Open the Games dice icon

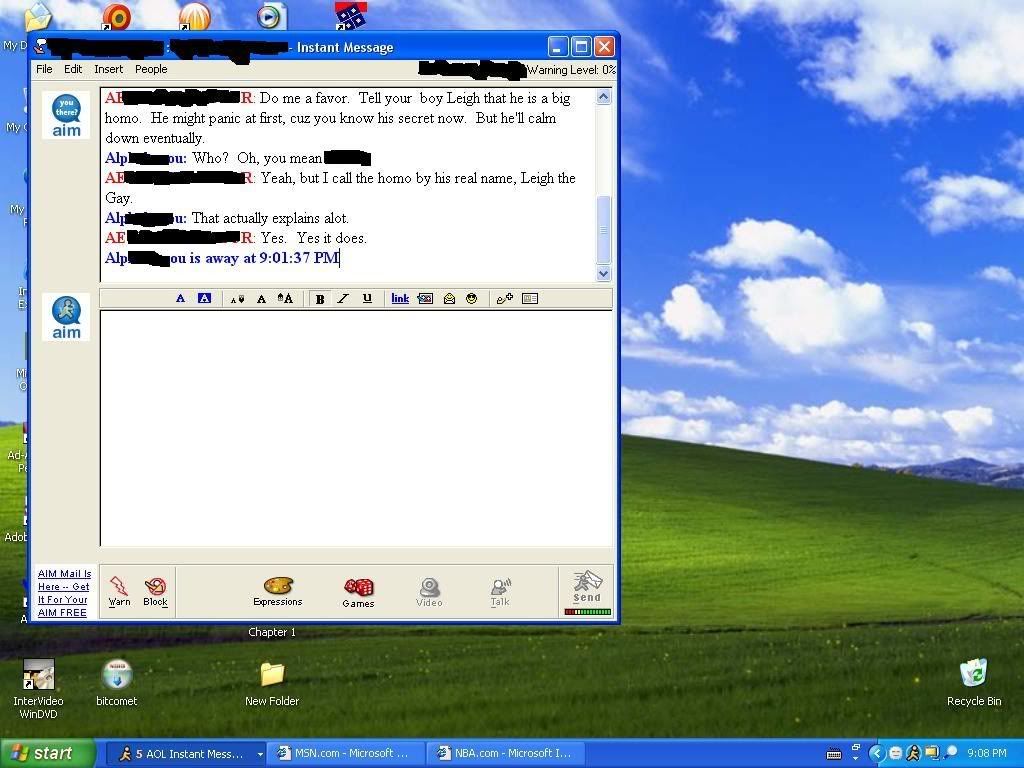coord(359,592)
